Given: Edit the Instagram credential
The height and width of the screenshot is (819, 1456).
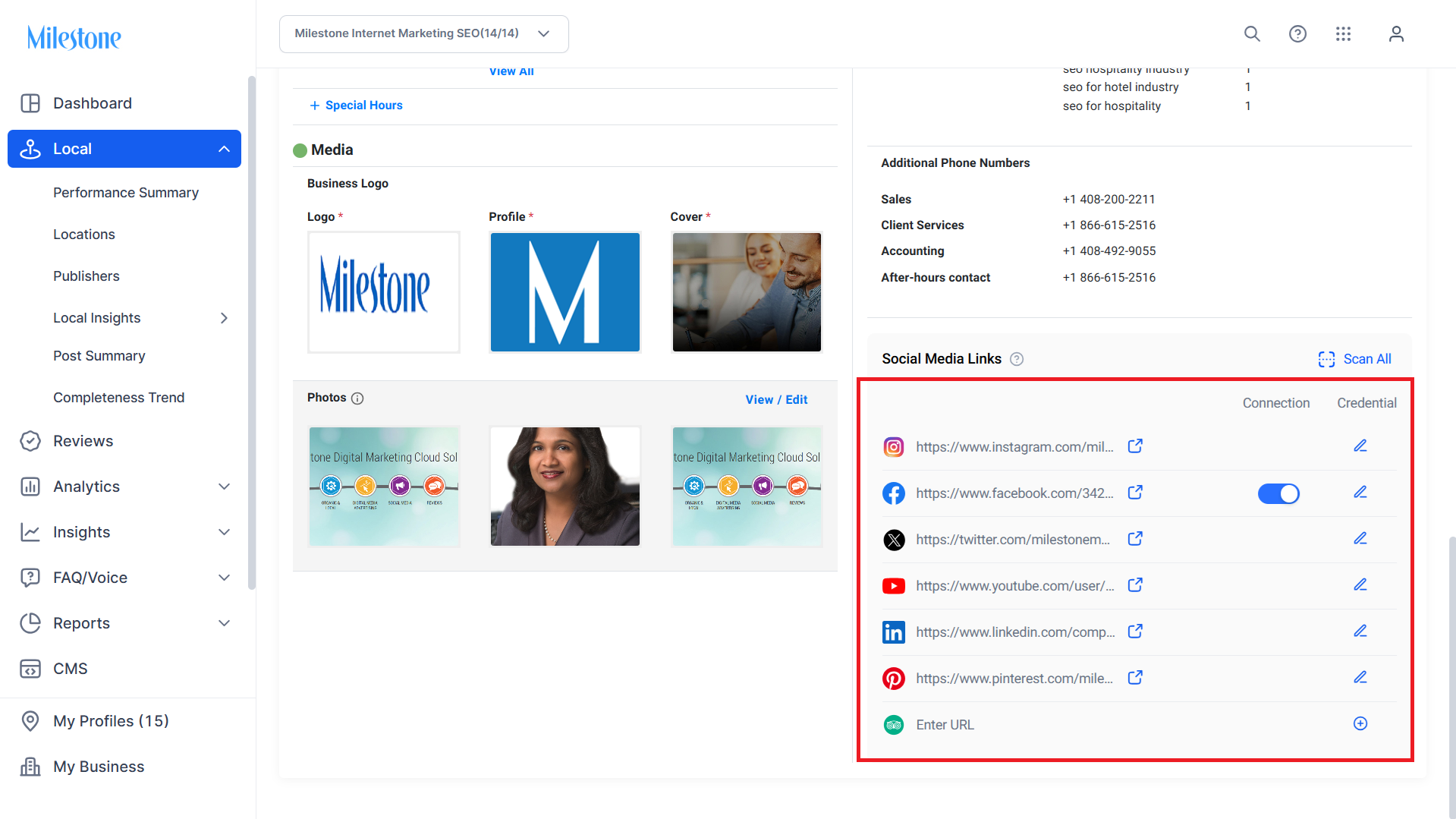Looking at the screenshot, I should [x=1360, y=446].
